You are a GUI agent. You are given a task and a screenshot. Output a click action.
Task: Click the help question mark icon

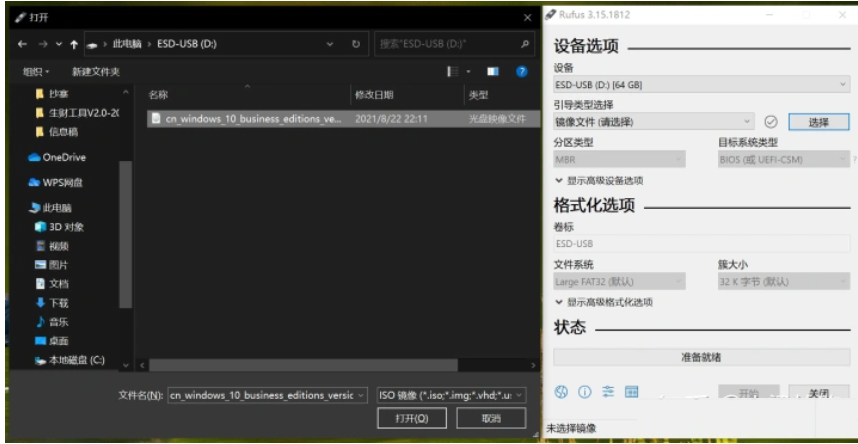tap(521, 72)
